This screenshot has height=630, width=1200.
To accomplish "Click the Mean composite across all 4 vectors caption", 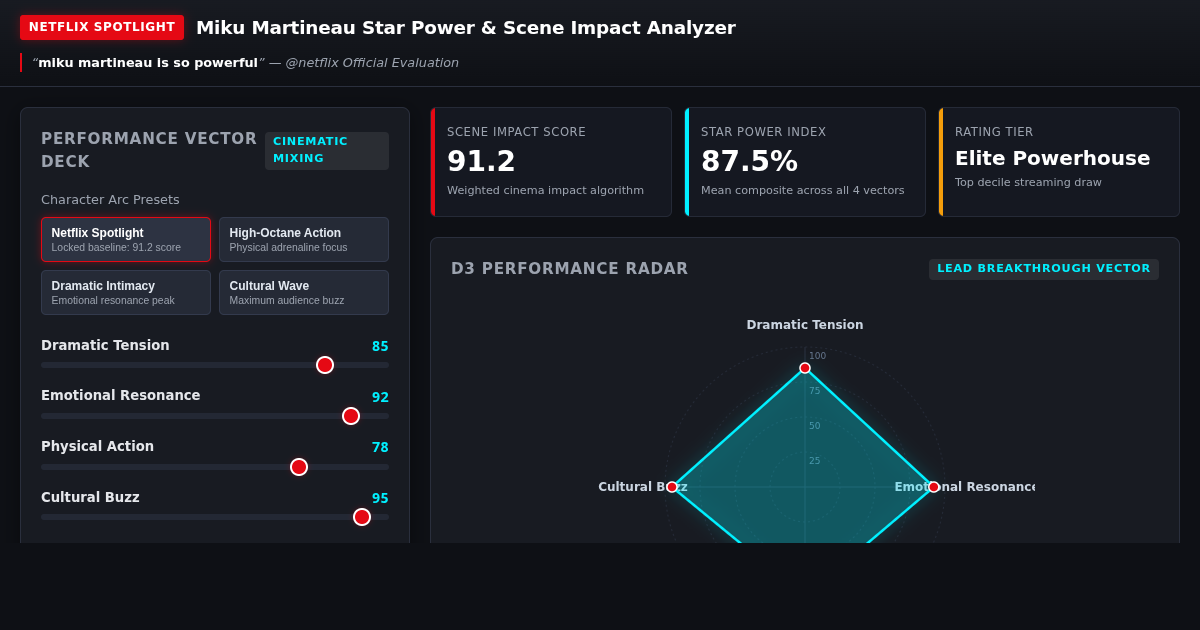I will pyautogui.click(x=803, y=191).
